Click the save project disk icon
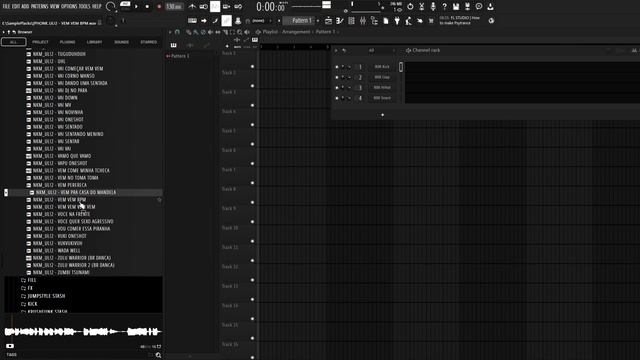The width and height of the screenshot is (640, 360). pyautogui.click(x=456, y=7)
